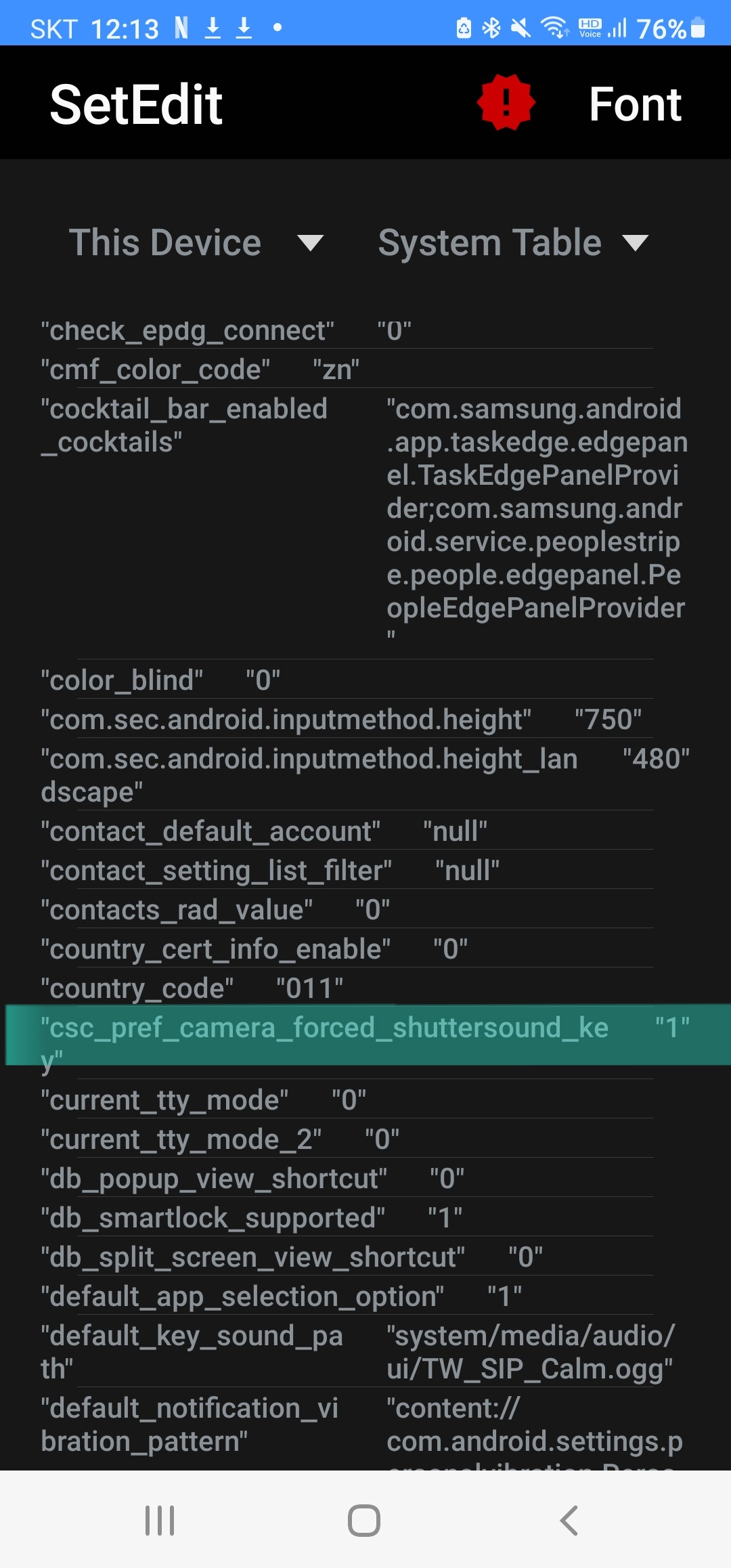This screenshot has height=1568, width=731.
Task: Tap the status bar clock 12:13
Action: point(125,28)
